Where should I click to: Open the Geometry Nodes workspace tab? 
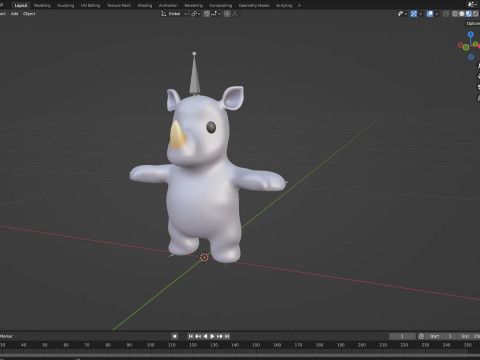(254, 5)
